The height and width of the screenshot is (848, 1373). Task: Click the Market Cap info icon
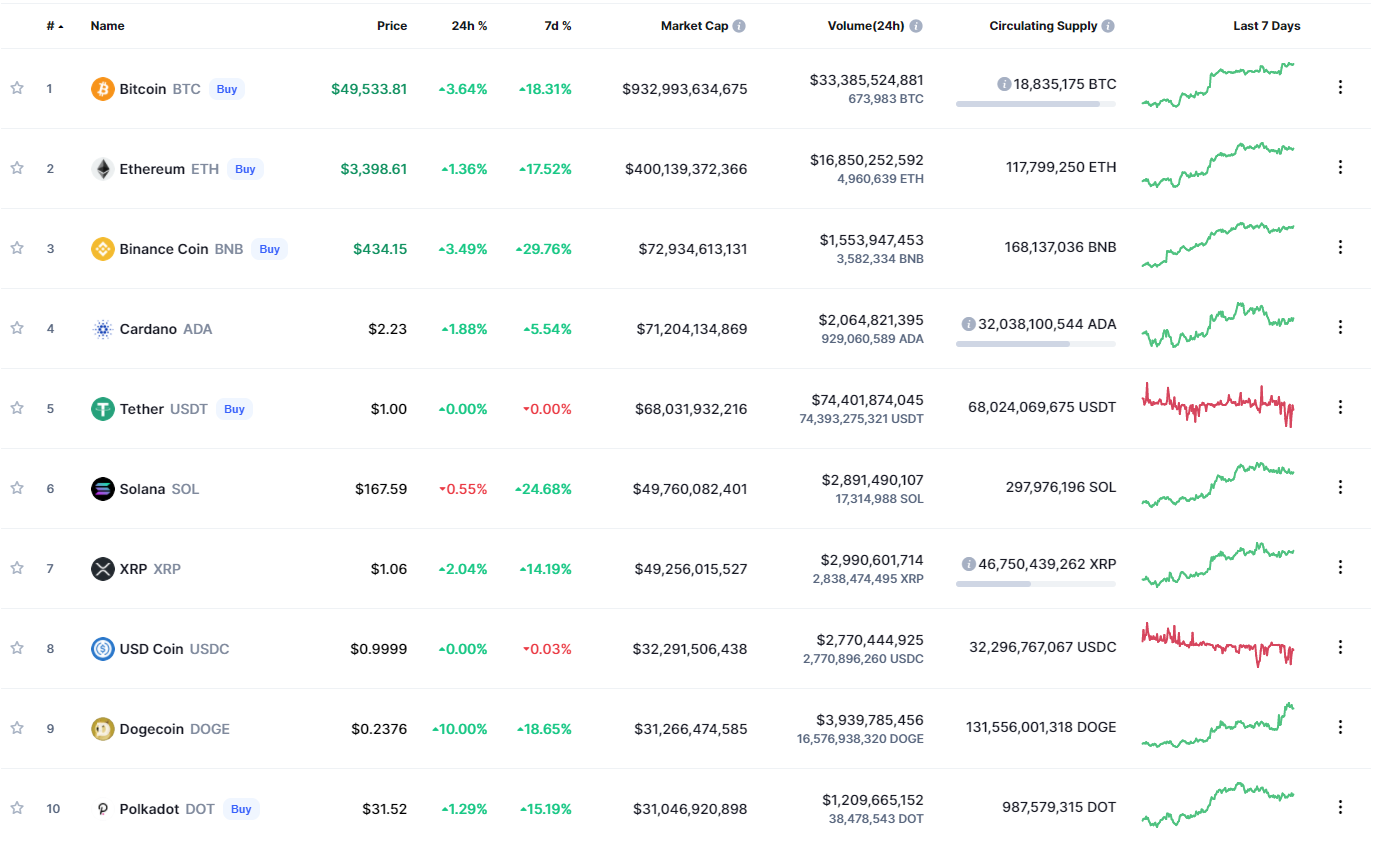(x=739, y=26)
